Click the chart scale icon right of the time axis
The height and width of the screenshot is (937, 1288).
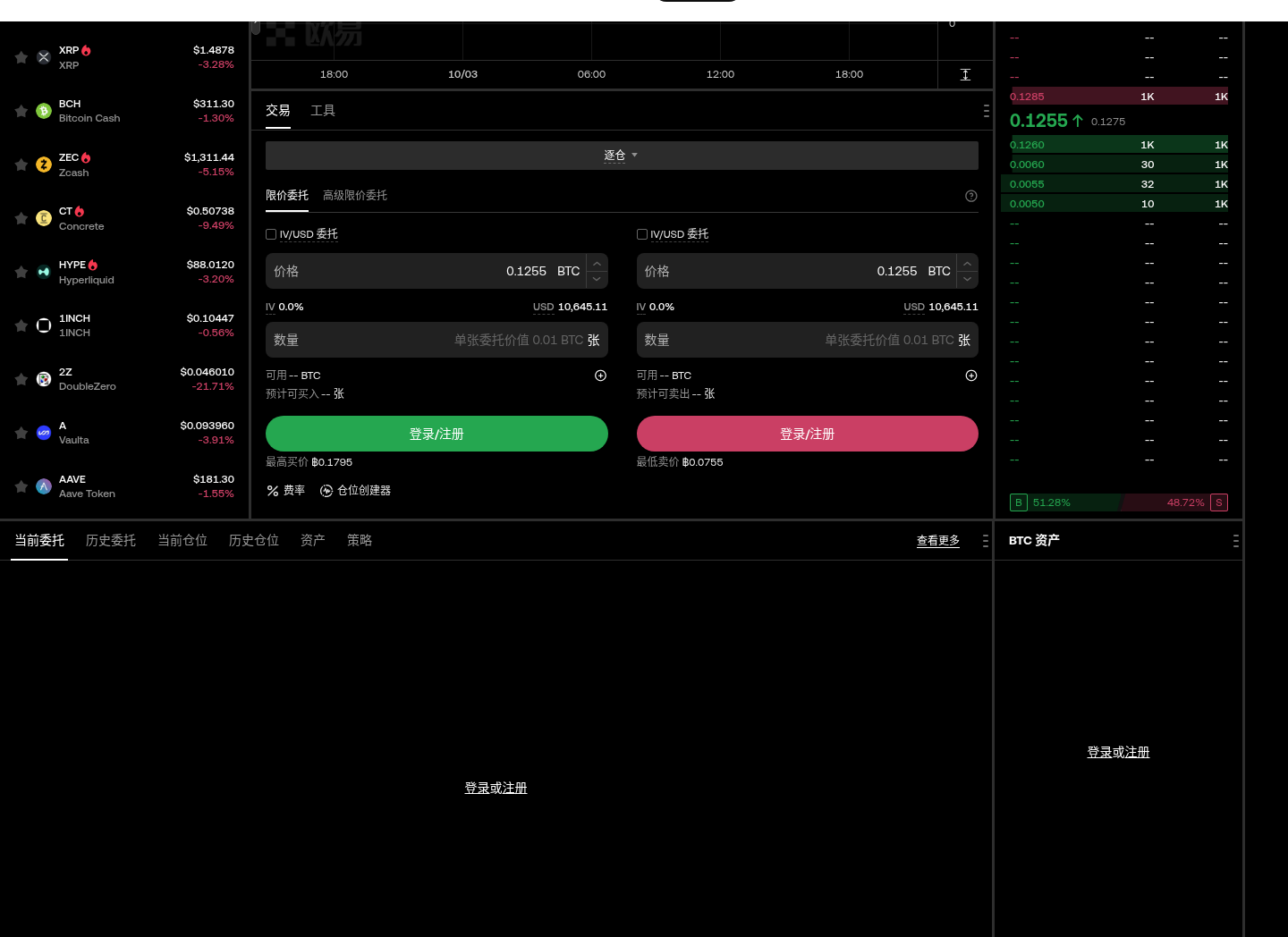(x=965, y=74)
